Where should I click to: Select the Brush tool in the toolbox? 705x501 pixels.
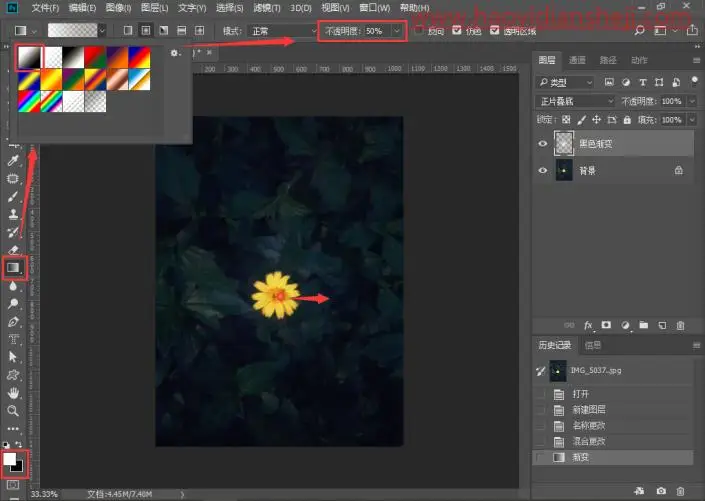point(13,197)
